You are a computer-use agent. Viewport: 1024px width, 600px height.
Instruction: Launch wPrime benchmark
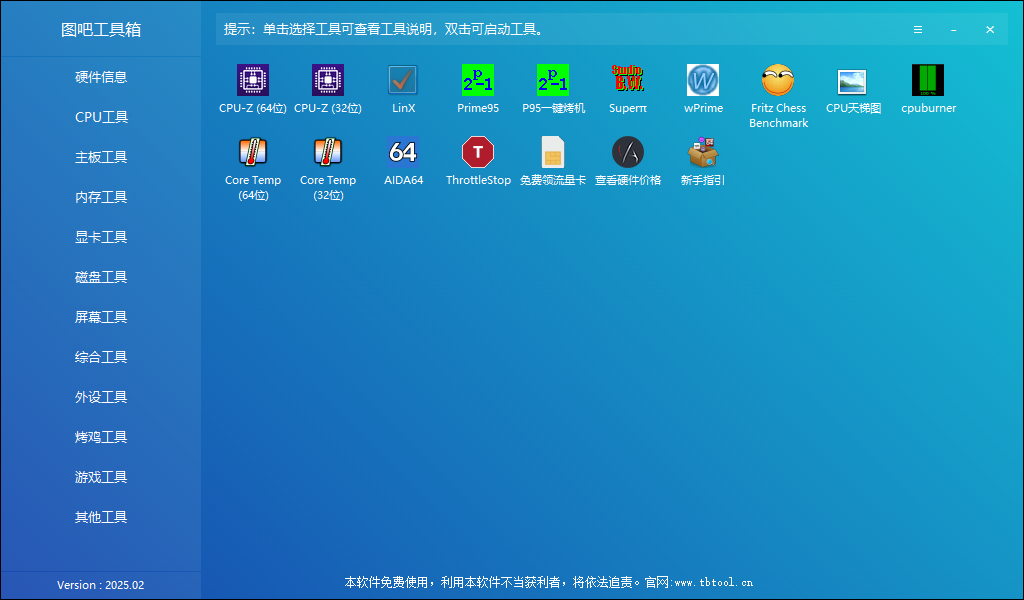703,80
